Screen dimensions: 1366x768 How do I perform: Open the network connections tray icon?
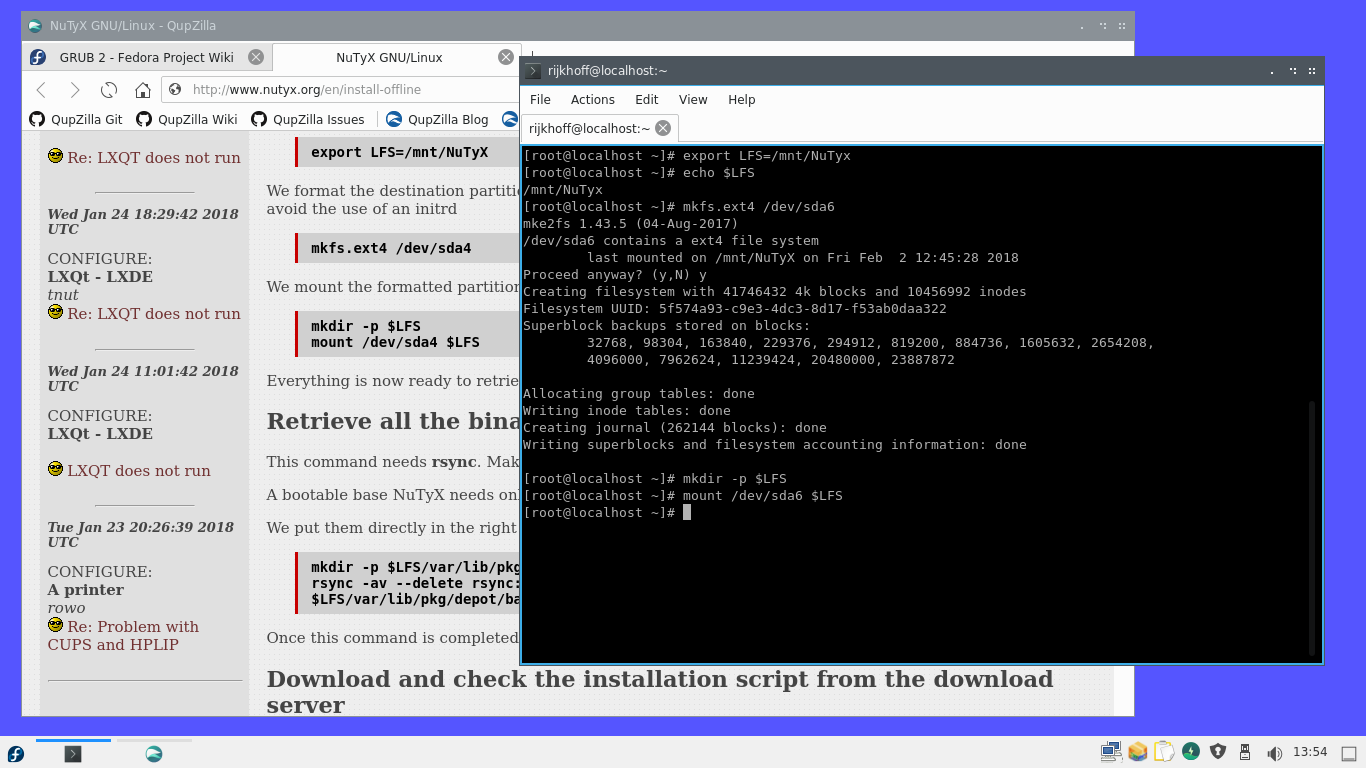1110,752
